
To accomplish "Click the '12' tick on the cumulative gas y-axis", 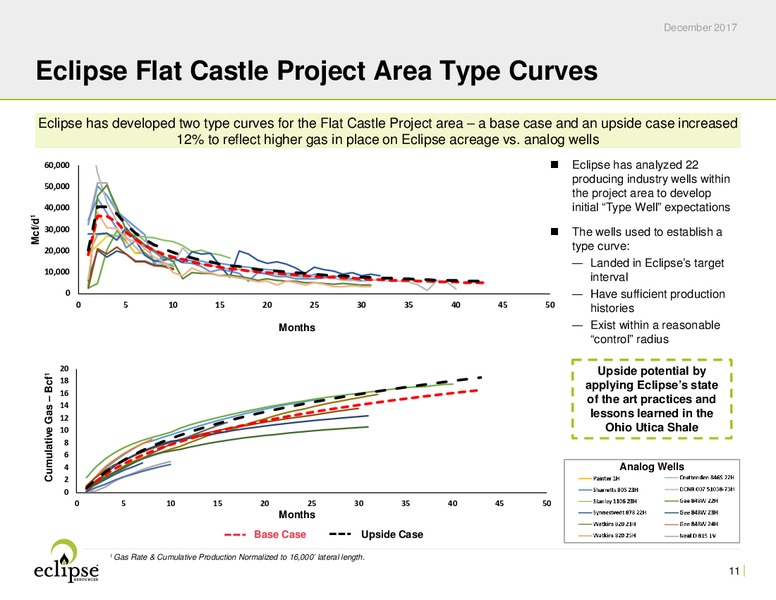I will [64, 418].
